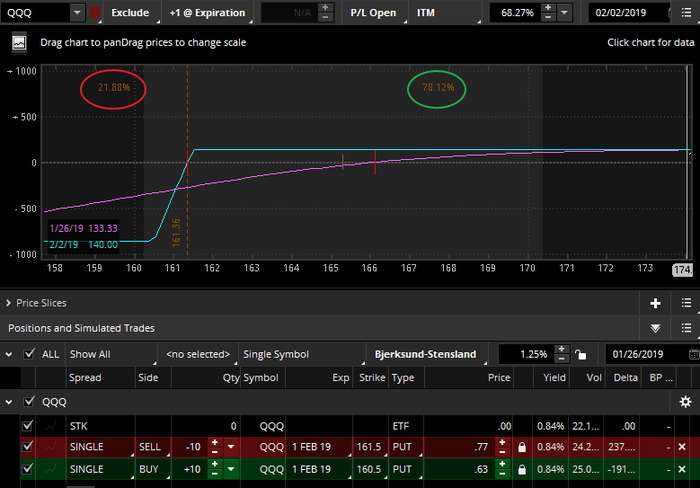This screenshot has height=488, width=700.
Task: Open the top-right chart menu icon
Action: (x=687, y=13)
